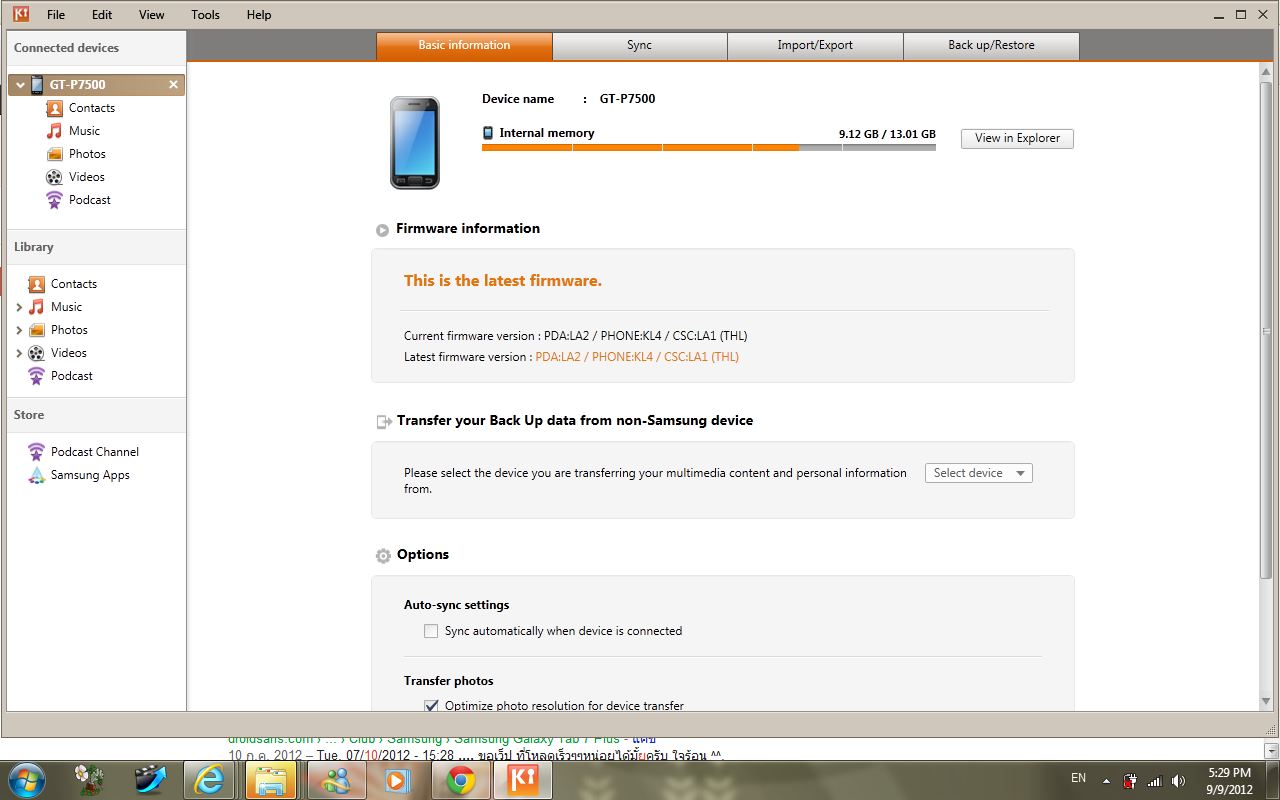Disconnect GT-P7500 with the X button
The height and width of the screenshot is (800, 1280).
point(173,85)
